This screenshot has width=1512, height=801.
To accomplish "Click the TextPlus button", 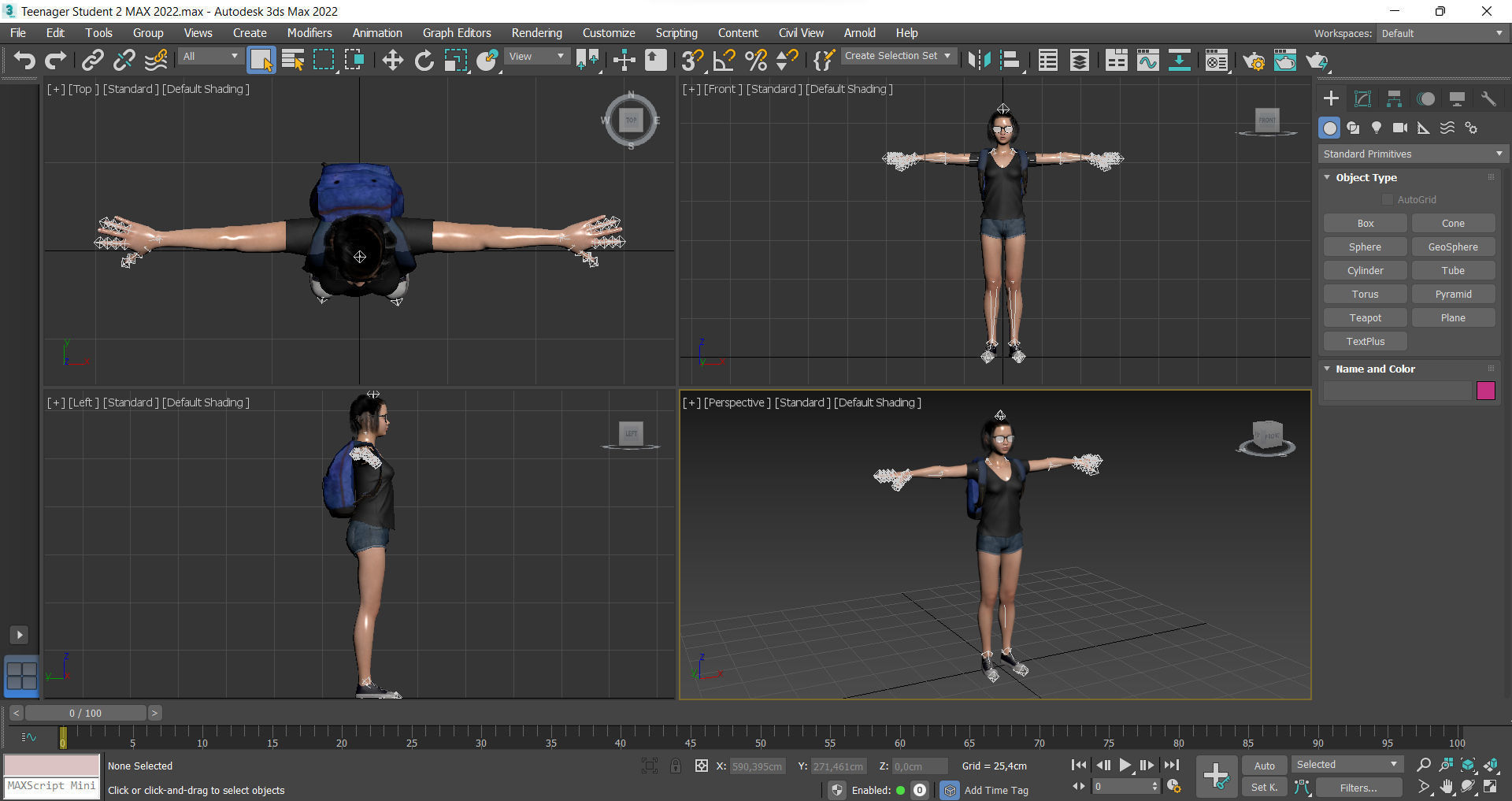I will [1366, 342].
